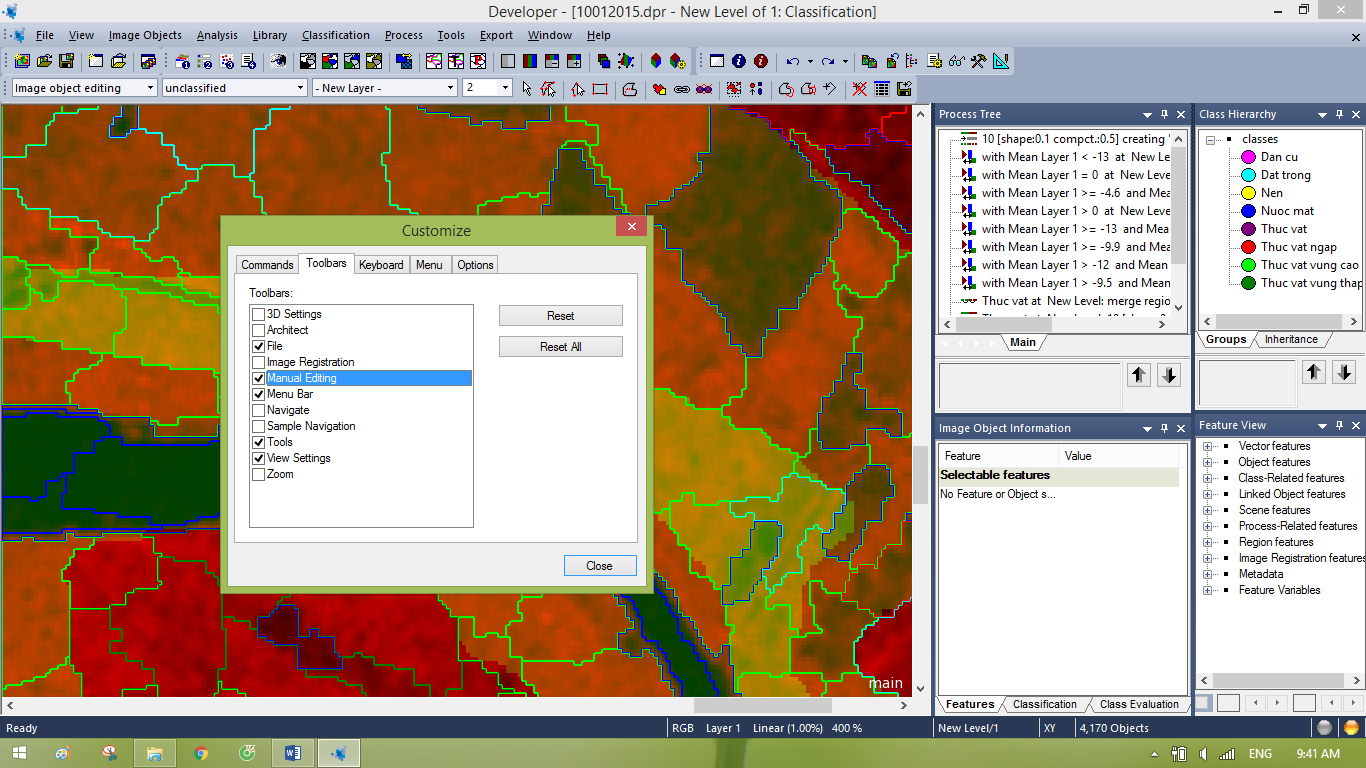
Task: Open the Image Objects menu
Action: coord(145,35)
